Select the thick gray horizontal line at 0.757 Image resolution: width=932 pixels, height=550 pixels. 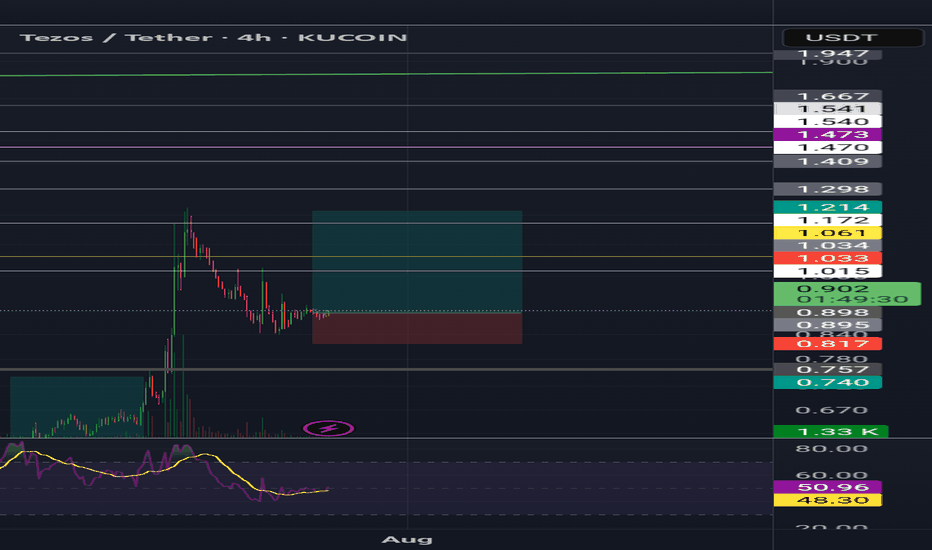(386, 369)
